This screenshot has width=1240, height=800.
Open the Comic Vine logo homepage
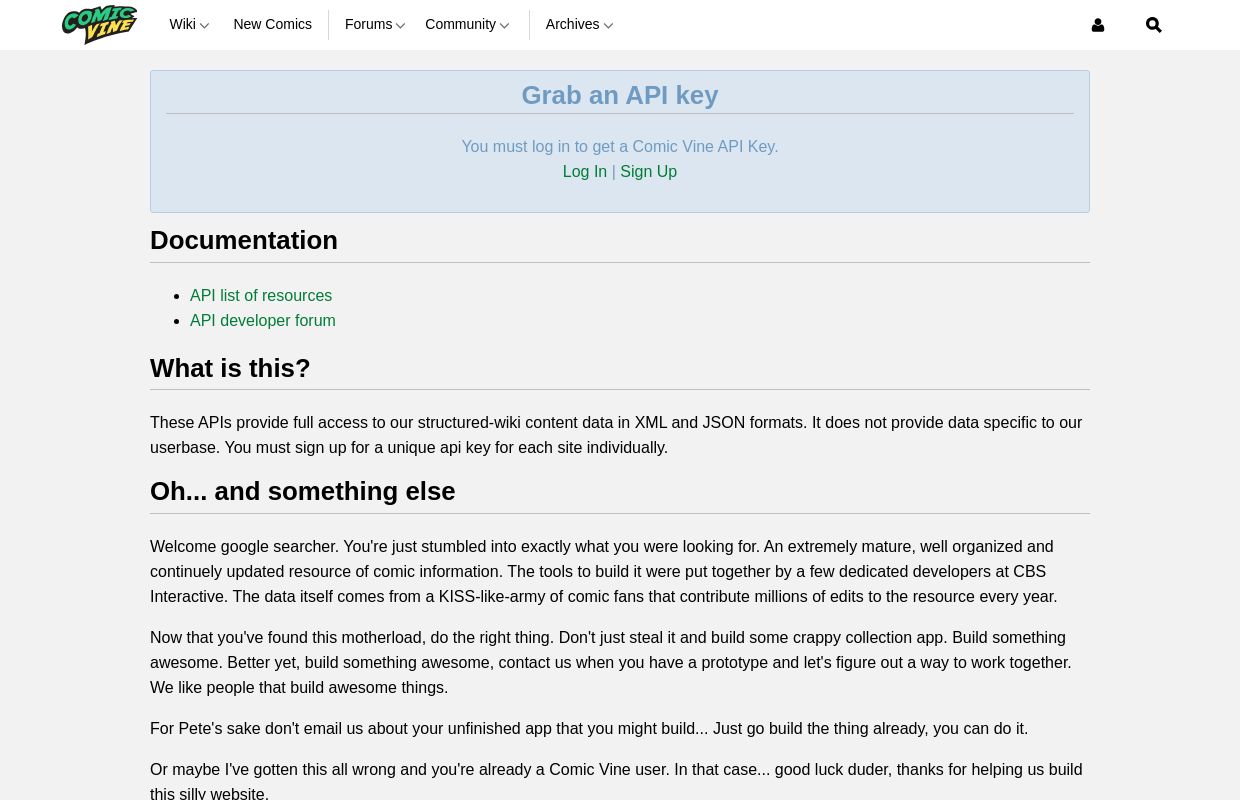pos(100,24)
